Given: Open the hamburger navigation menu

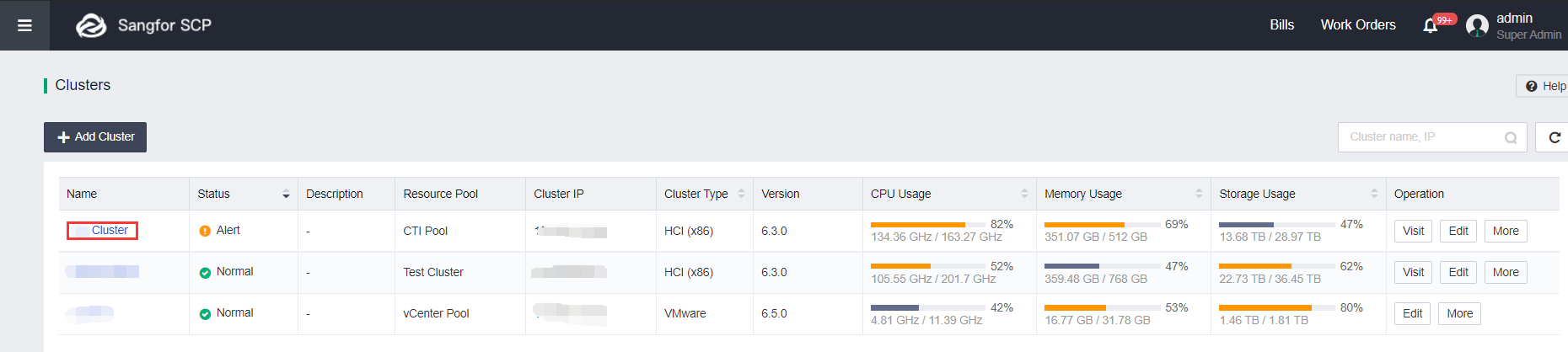Looking at the screenshot, I should [24, 25].
